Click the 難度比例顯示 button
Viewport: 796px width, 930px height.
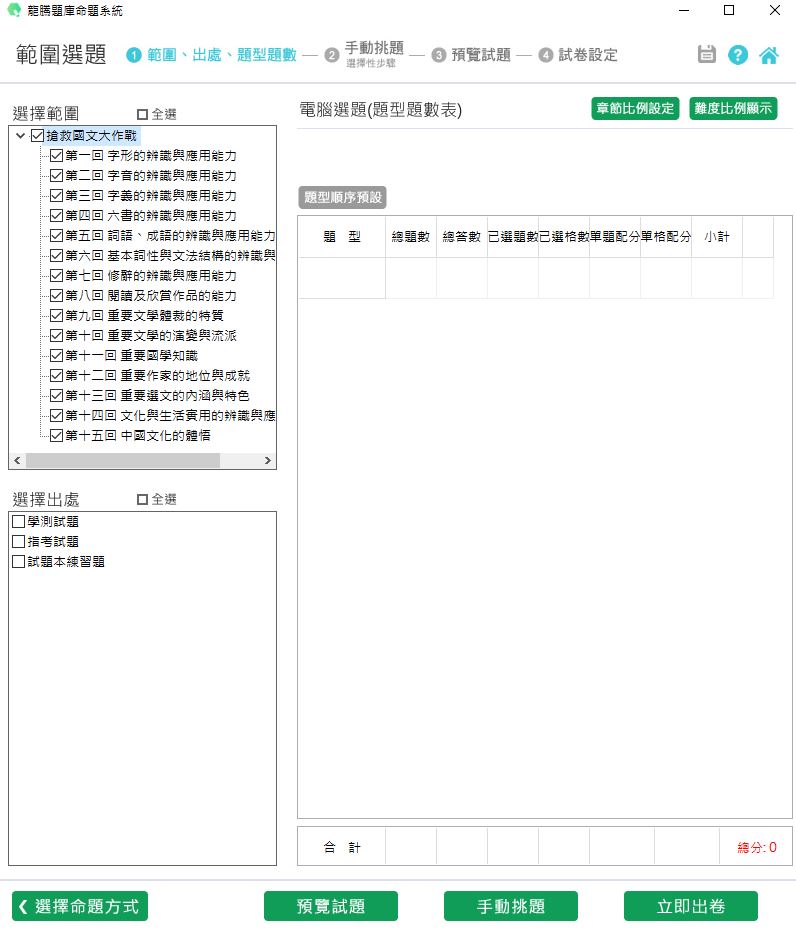(733, 109)
